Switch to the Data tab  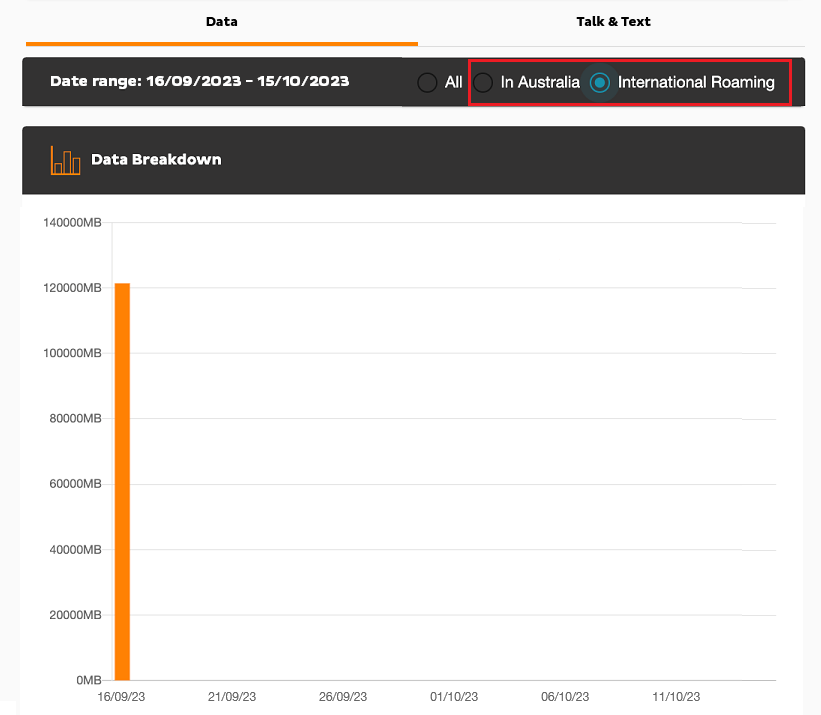pyautogui.click(x=221, y=21)
